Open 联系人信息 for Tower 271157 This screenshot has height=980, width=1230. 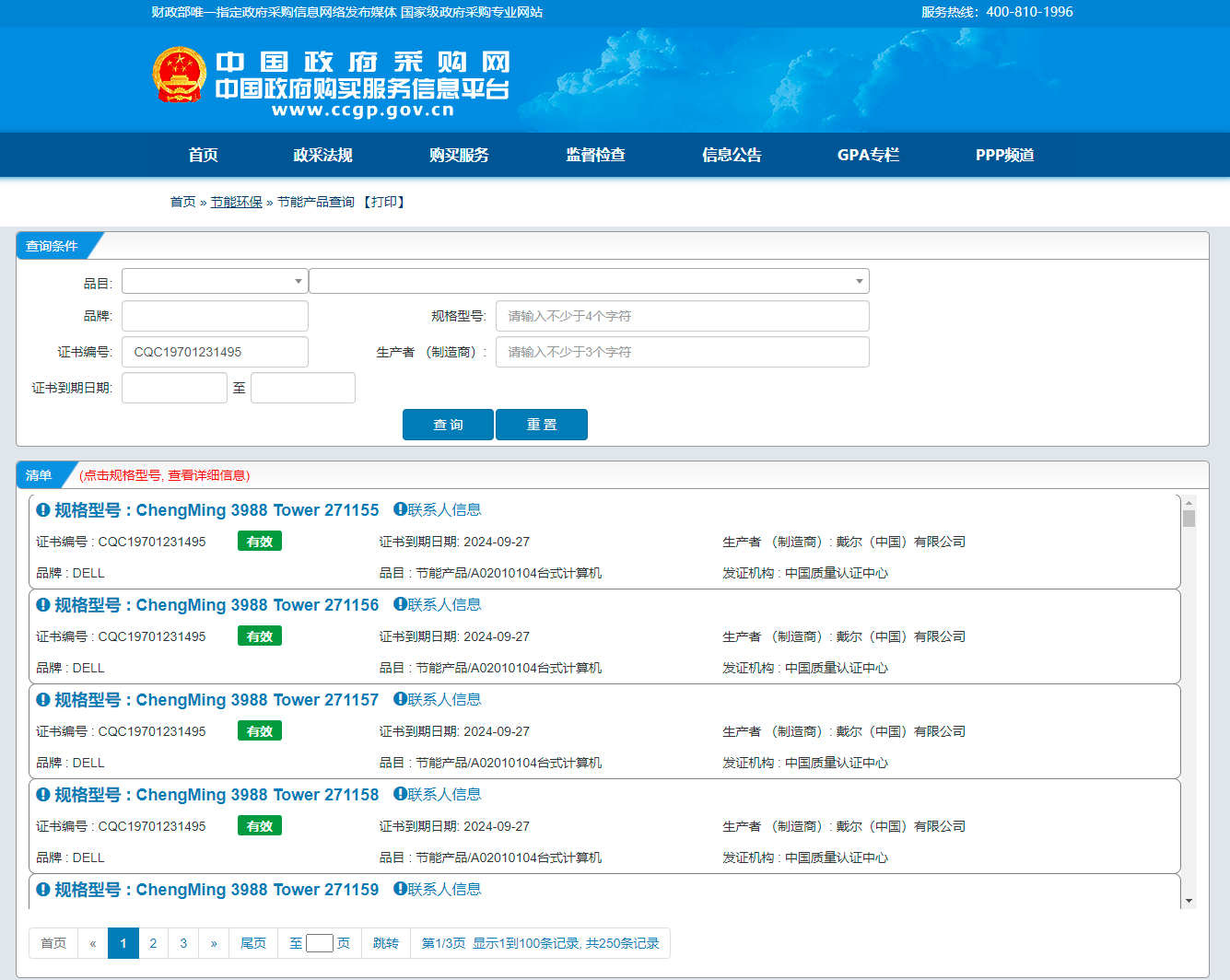444,699
